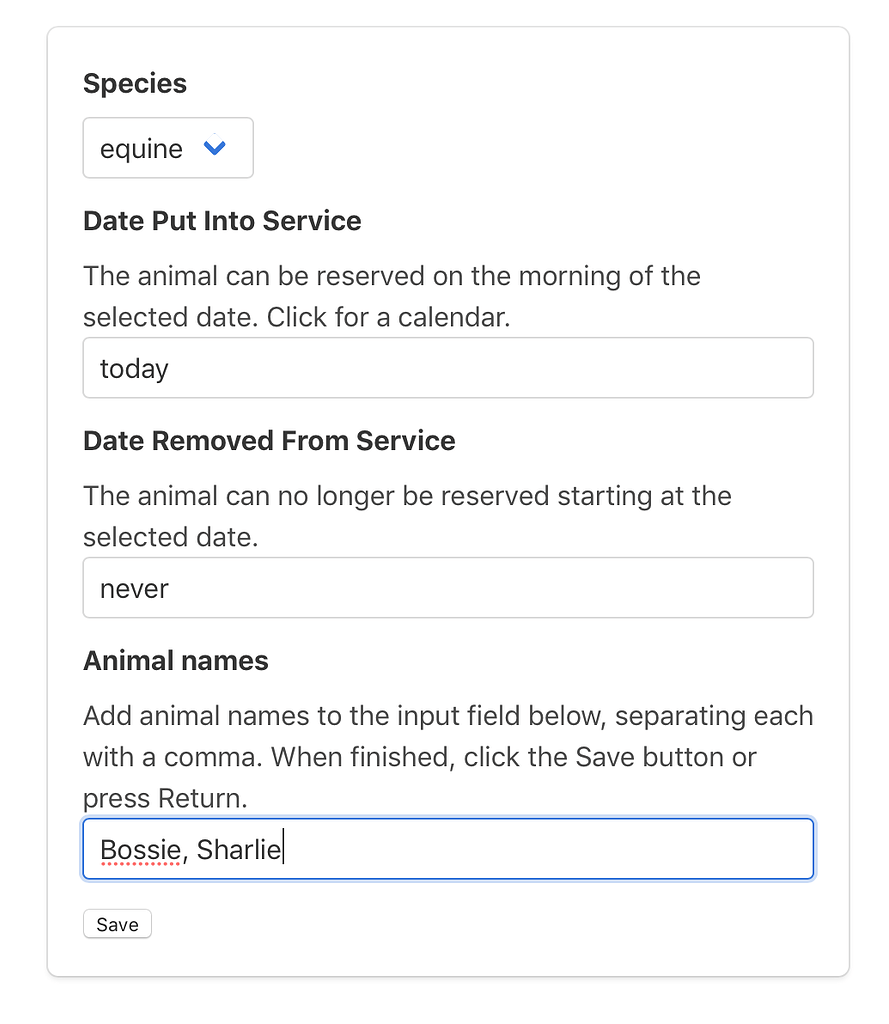
Task: Click the Animal names heading
Action: pos(176,661)
